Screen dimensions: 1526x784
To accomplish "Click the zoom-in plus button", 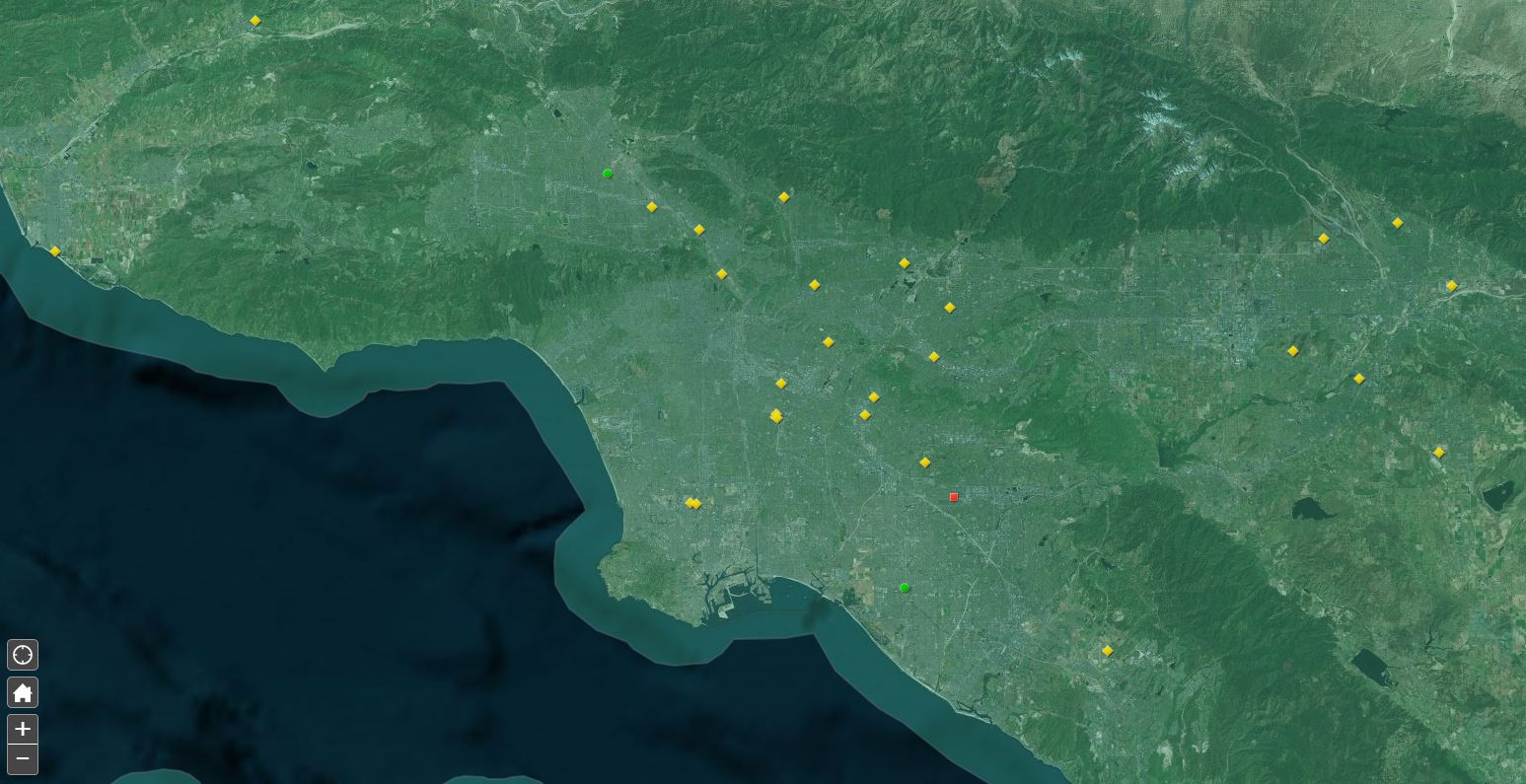I will [22, 729].
